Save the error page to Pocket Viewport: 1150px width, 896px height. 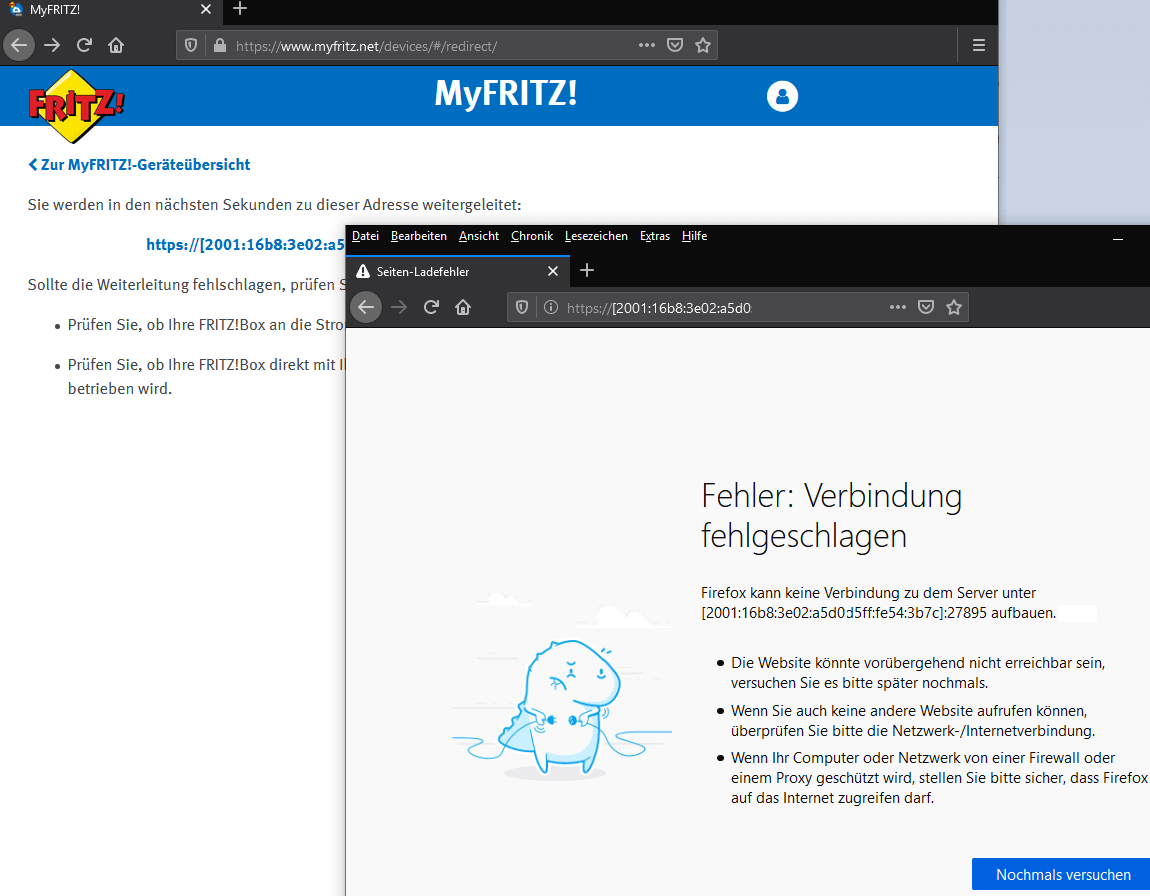click(926, 307)
